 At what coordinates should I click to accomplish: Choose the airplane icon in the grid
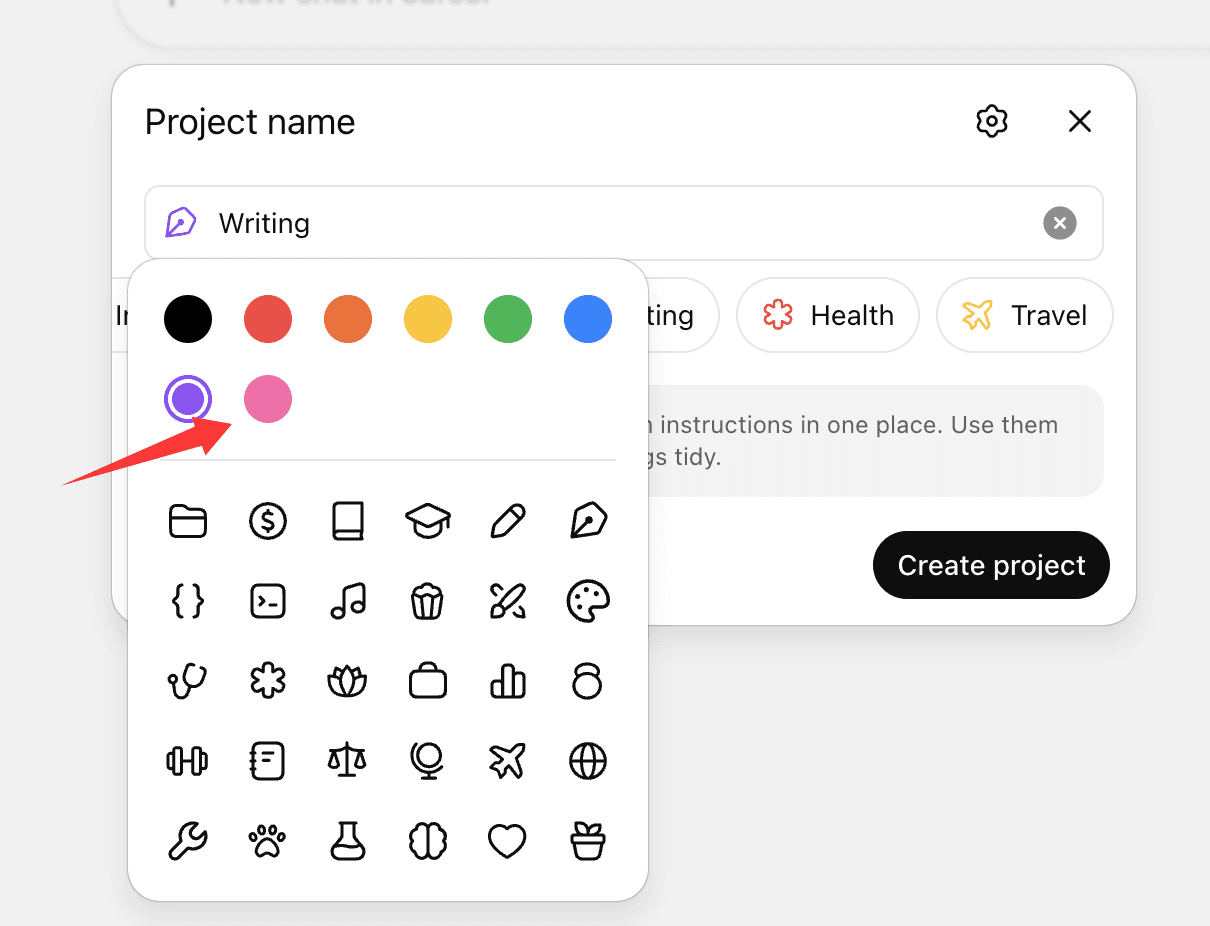click(x=508, y=762)
